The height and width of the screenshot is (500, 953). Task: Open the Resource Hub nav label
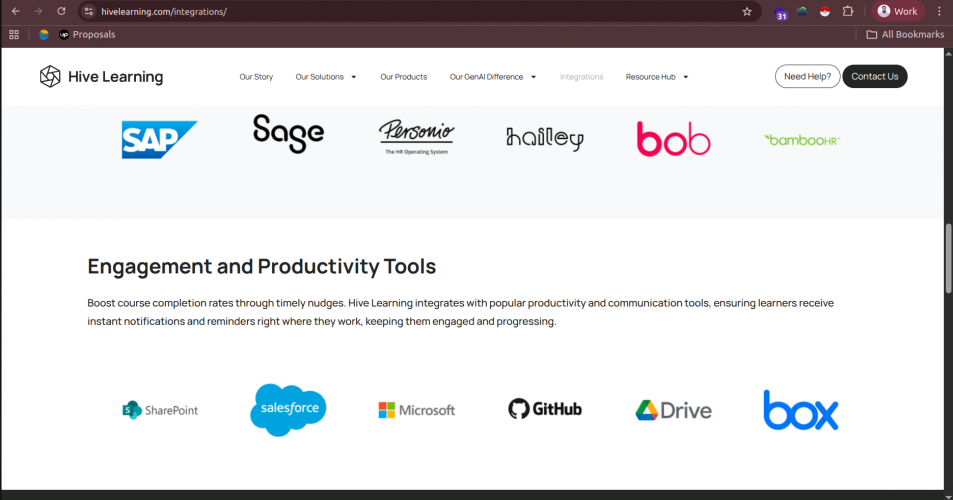coord(650,77)
